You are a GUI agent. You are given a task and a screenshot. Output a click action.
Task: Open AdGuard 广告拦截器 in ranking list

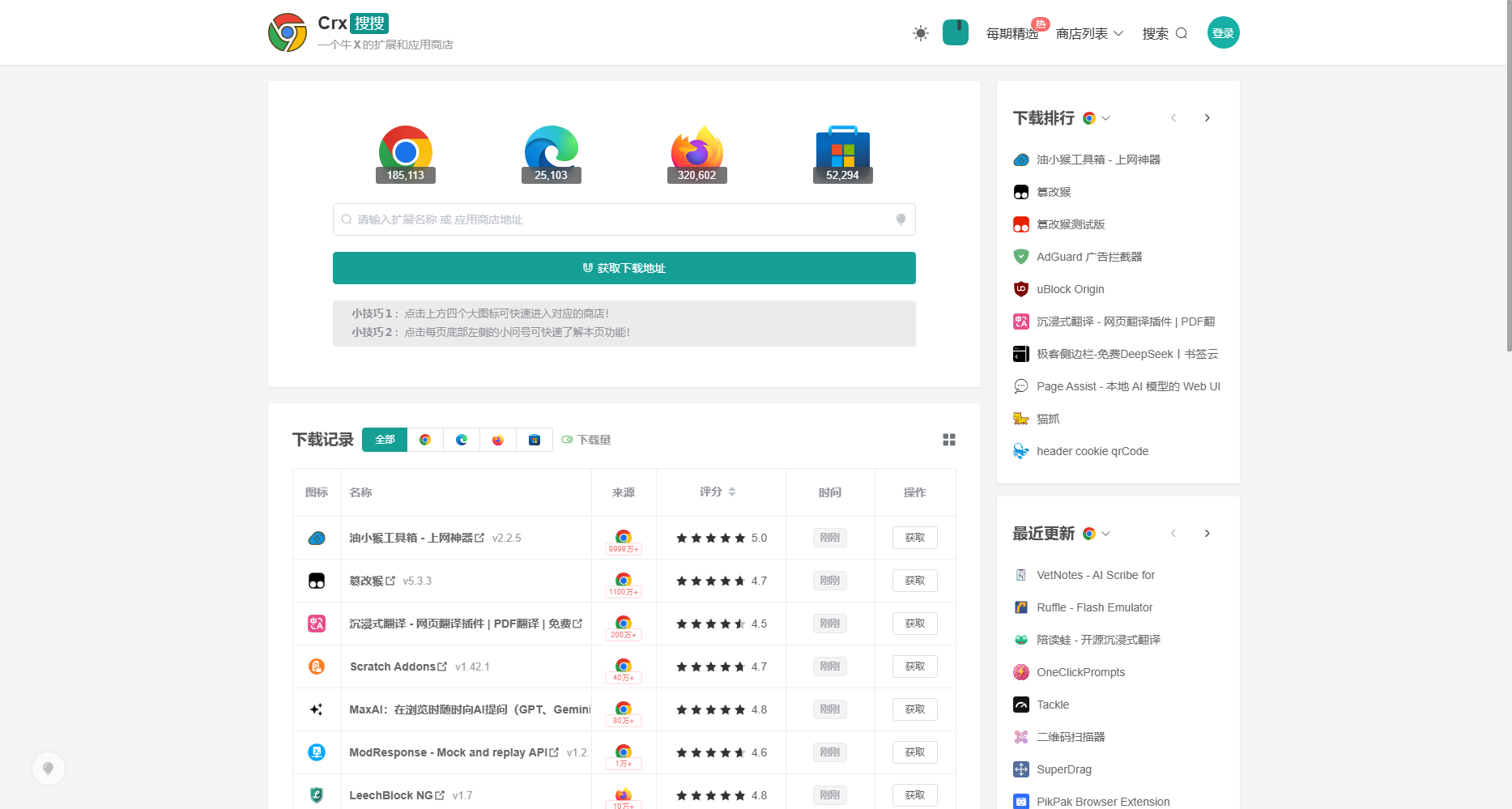coord(1089,257)
